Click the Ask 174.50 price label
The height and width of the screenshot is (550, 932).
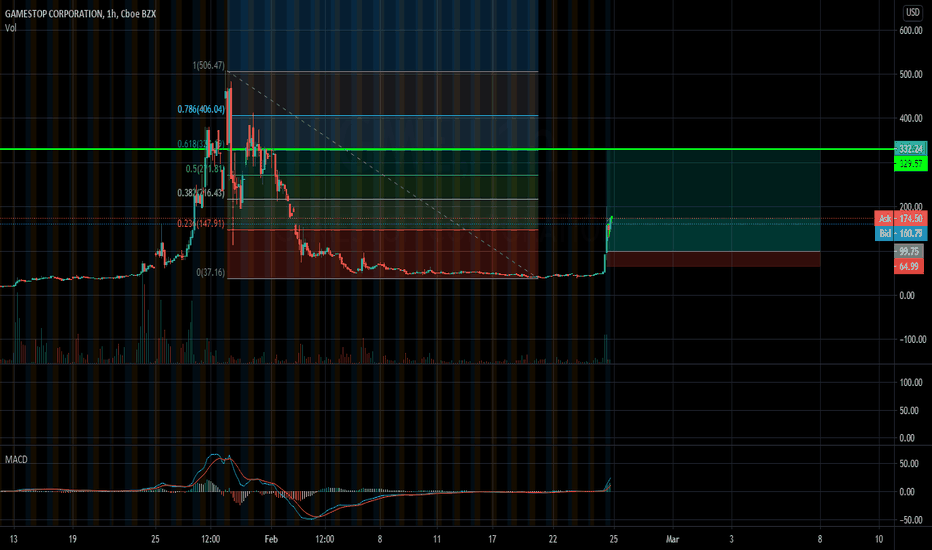(x=900, y=219)
